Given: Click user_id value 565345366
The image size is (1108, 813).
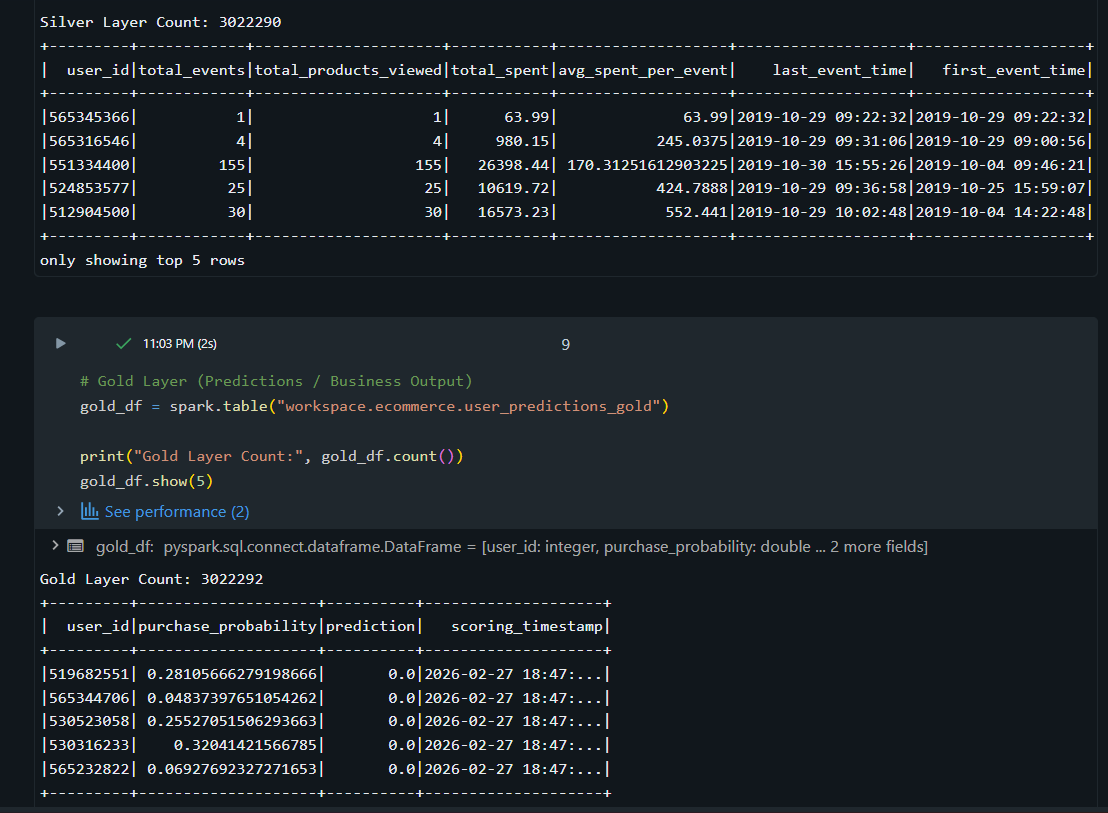Looking at the screenshot, I should [89, 117].
